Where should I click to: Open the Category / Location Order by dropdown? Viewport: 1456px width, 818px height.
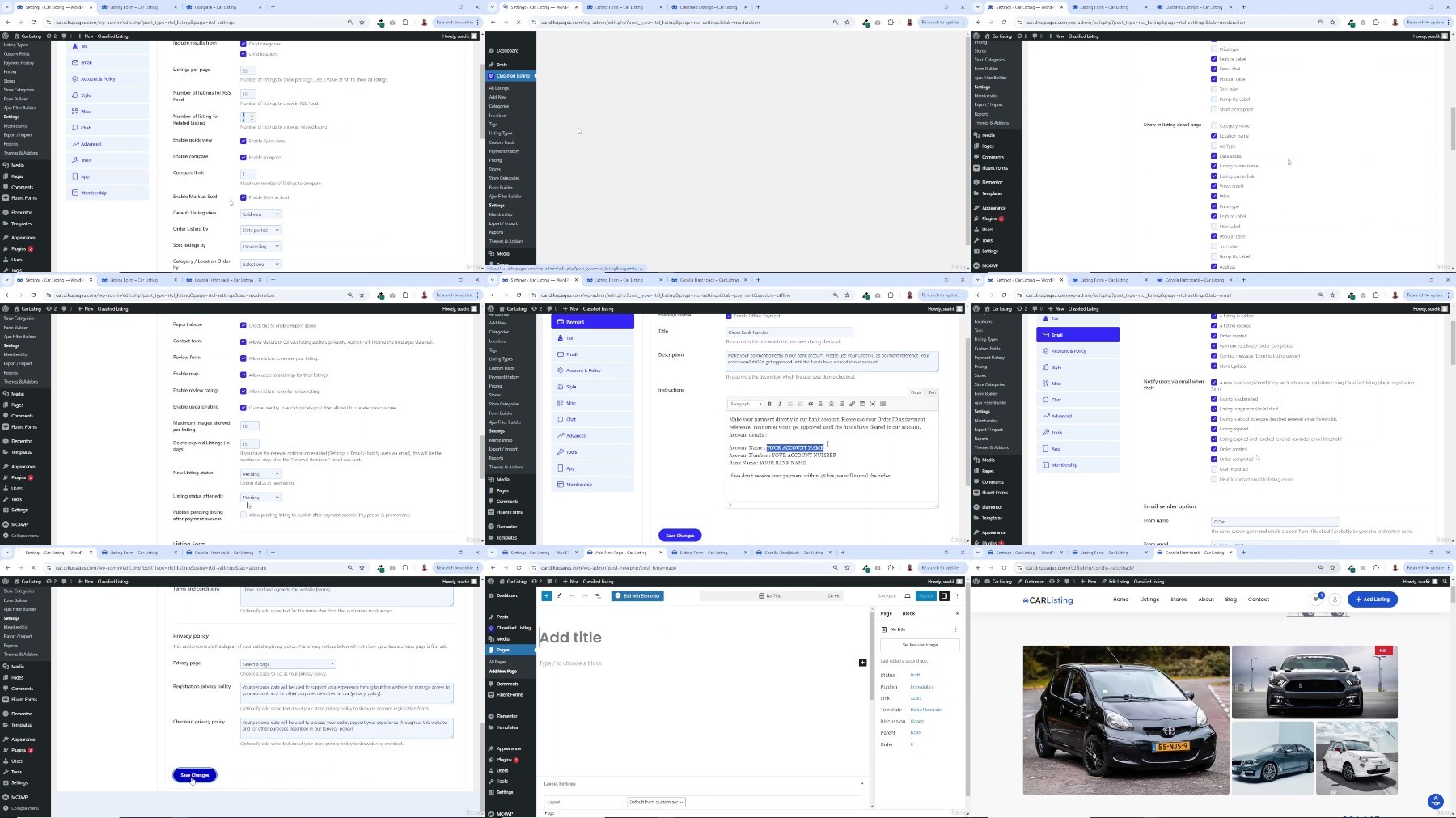coord(260,264)
